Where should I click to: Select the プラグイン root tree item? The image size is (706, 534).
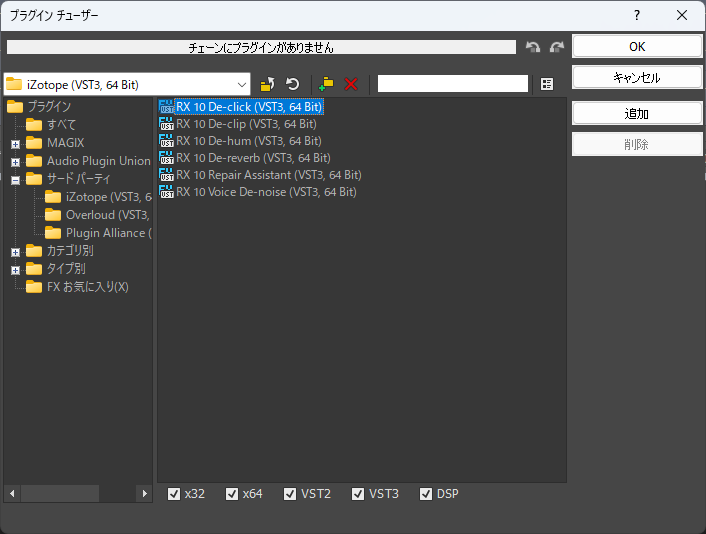click(50, 107)
